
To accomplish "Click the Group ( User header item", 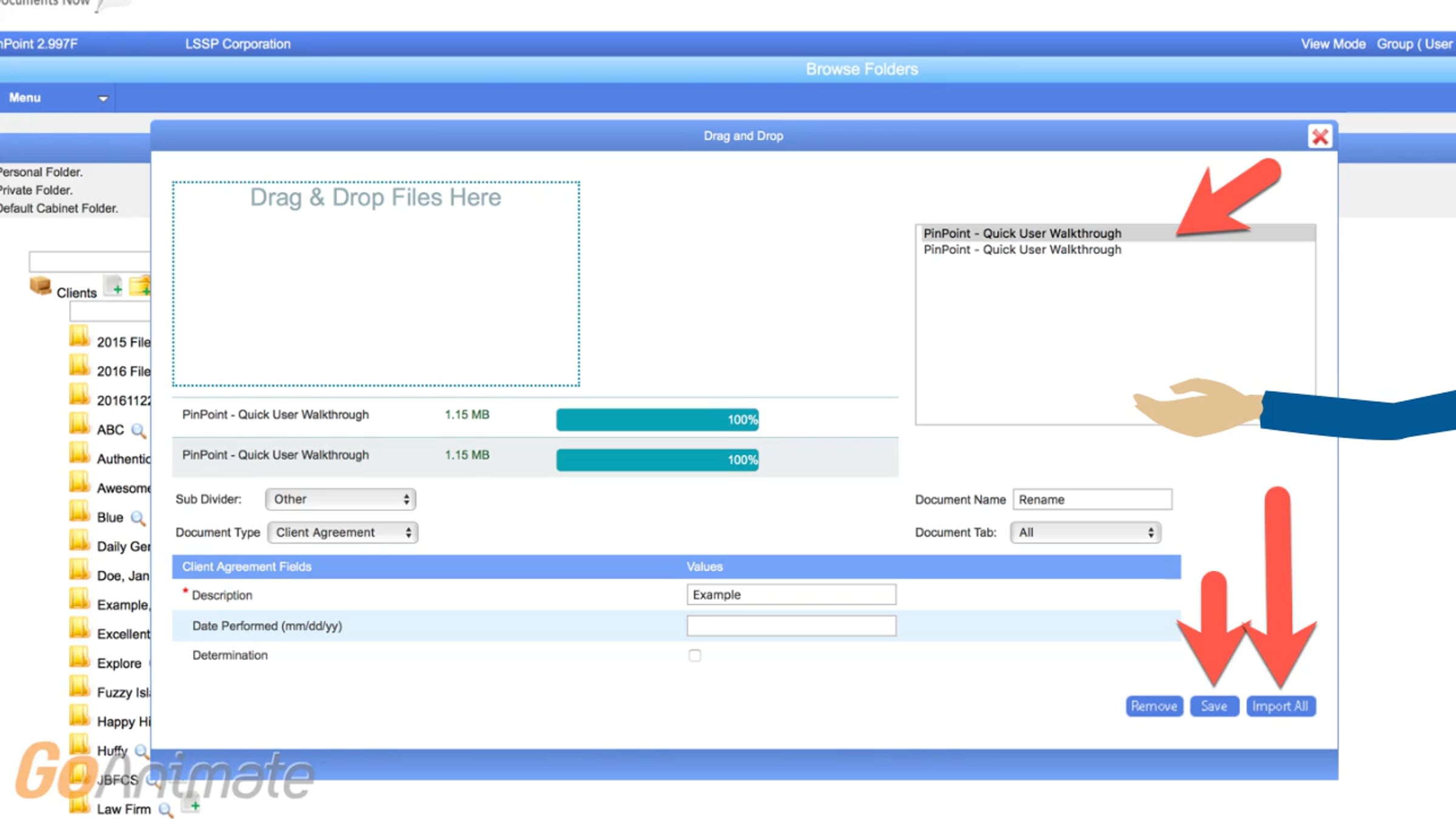I will pyautogui.click(x=1415, y=44).
